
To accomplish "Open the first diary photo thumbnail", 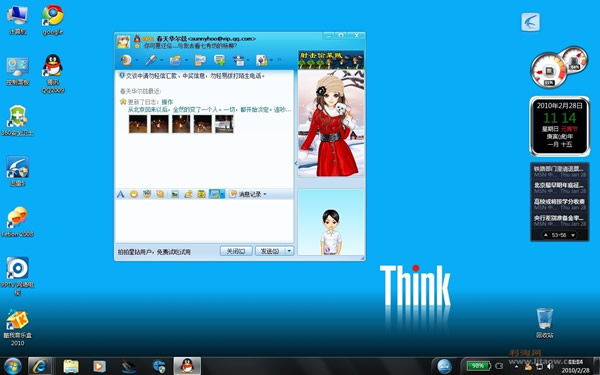I will pyautogui.click(x=138, y=124).
